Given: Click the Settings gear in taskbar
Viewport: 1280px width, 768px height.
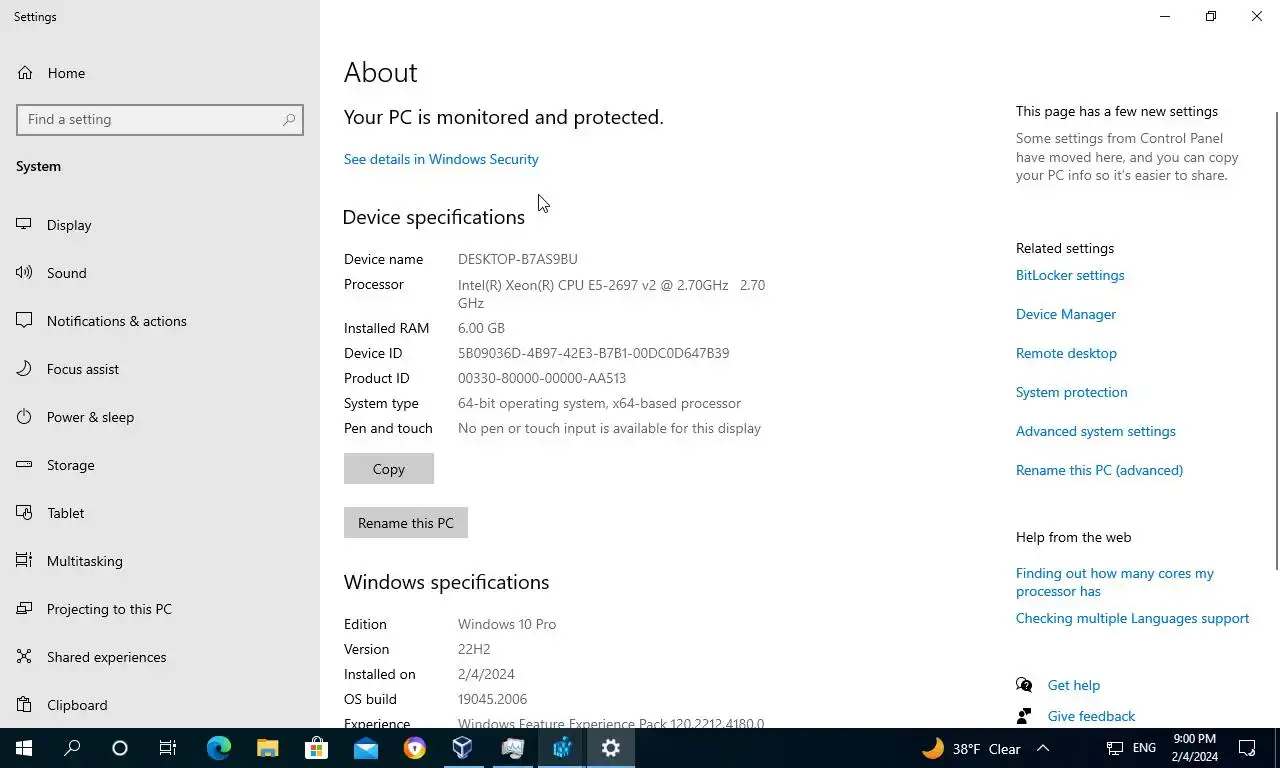Looking at the screenshot, I should click(x=610, y=748).
